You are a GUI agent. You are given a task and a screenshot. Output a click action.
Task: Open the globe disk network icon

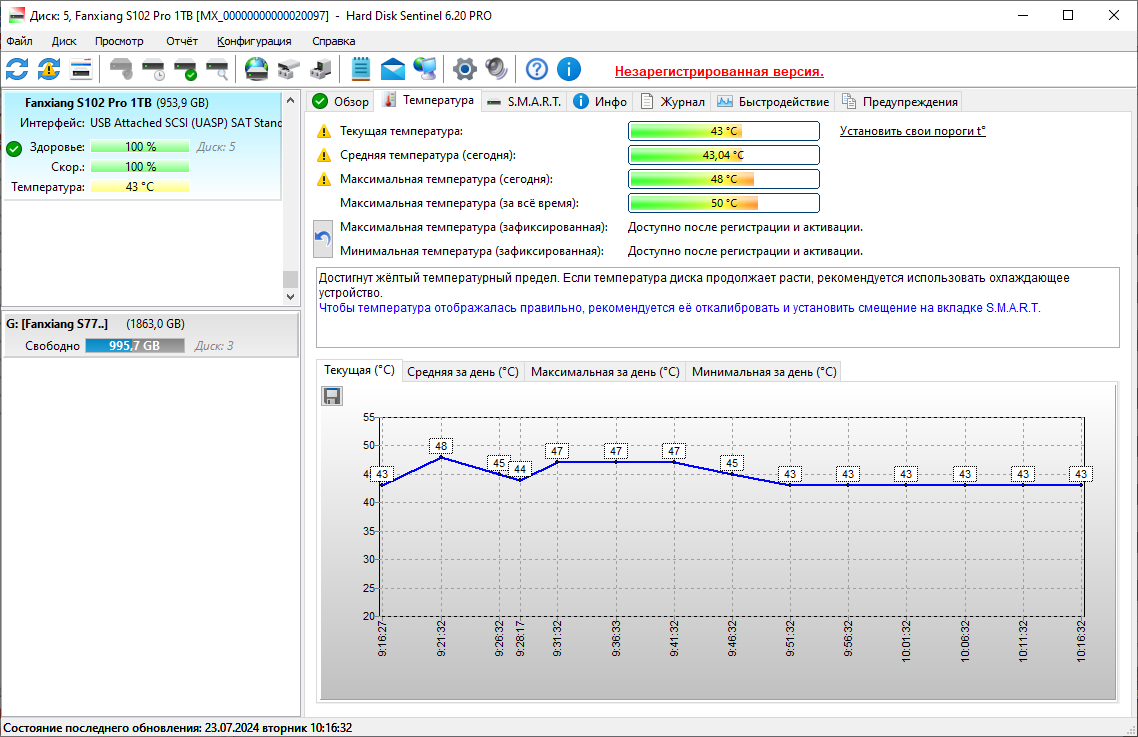[x=257, y=69]
